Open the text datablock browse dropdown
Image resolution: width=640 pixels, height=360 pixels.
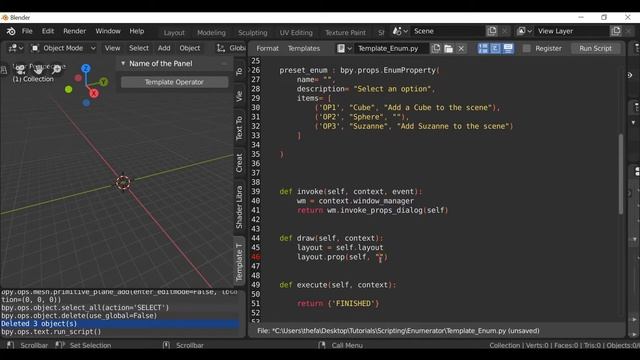344,48
